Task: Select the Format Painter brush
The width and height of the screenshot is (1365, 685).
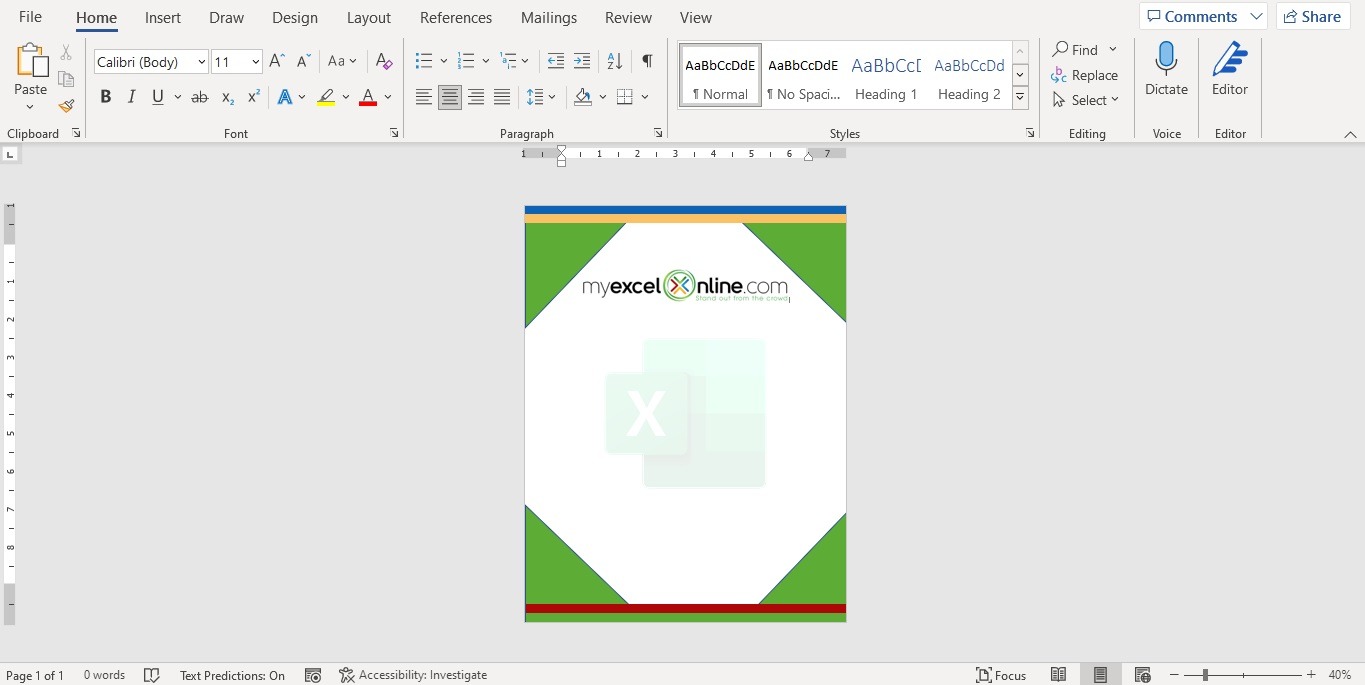Action: (66, 105)
